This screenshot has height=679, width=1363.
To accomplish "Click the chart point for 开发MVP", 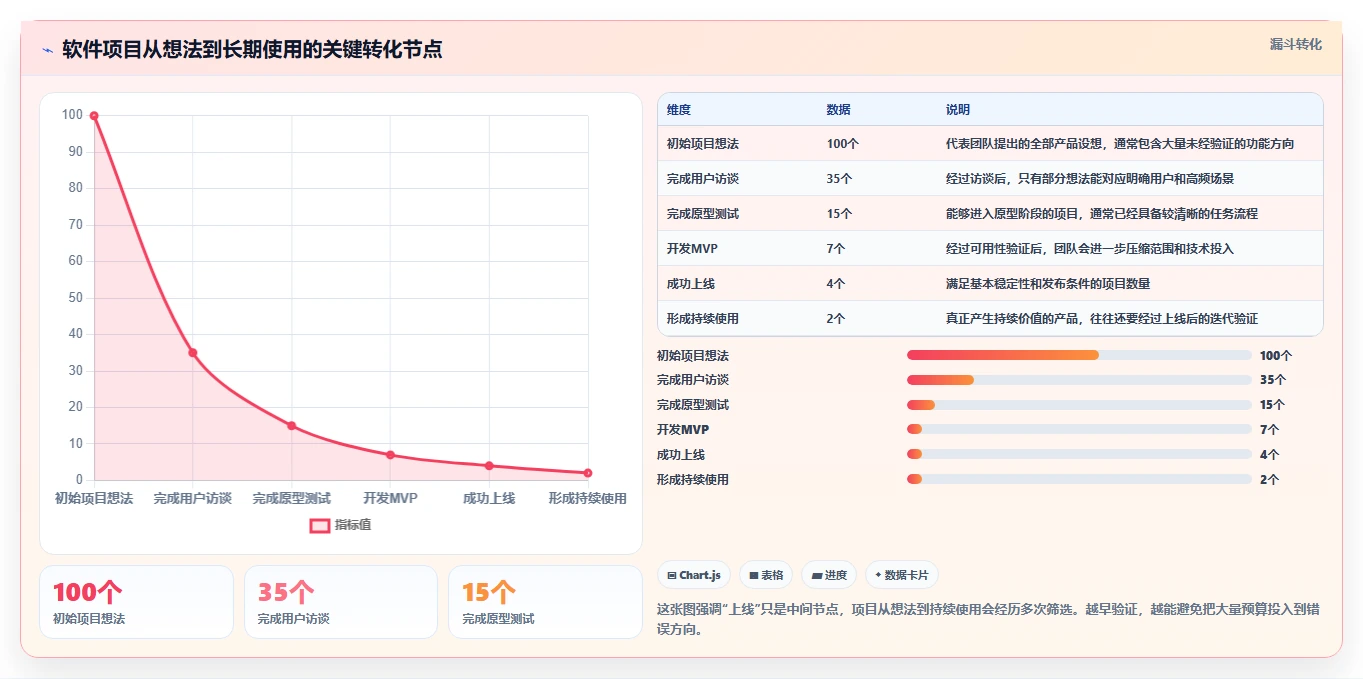I will tap(390, 455).
